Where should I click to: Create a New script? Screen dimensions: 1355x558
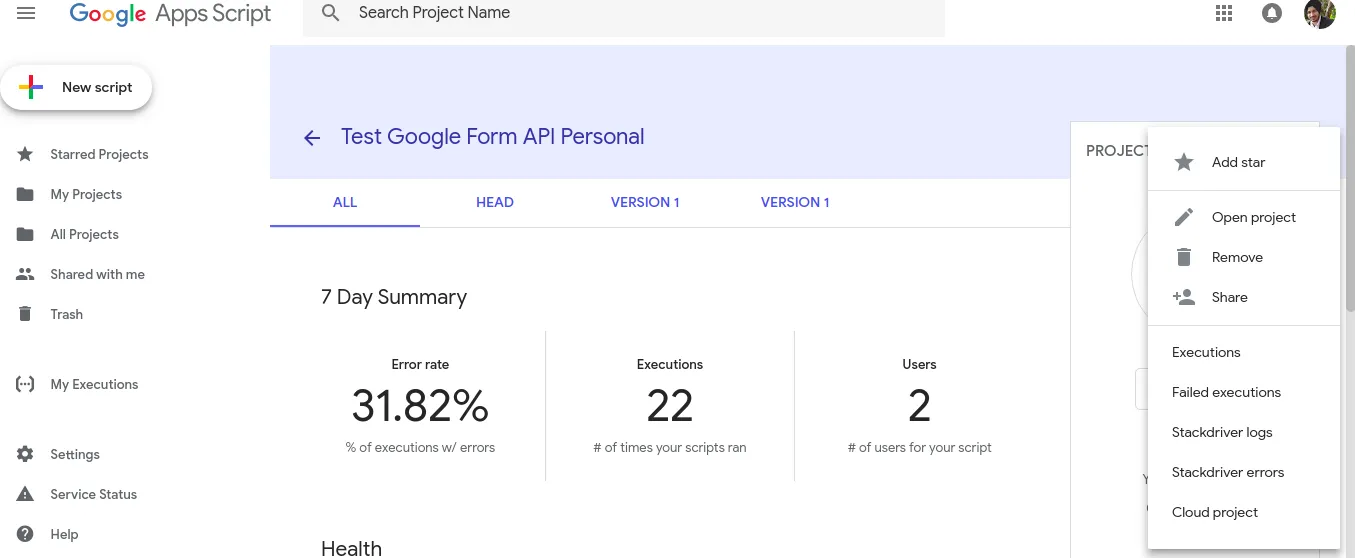tap(77, 88)
